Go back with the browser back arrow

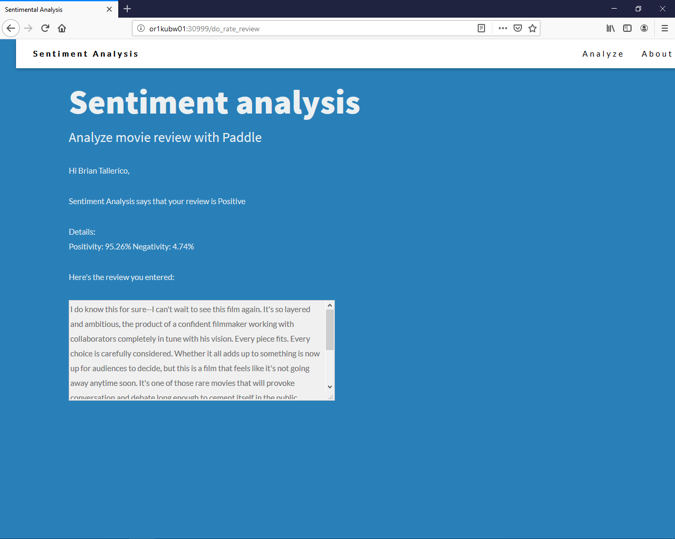(11, 28)
